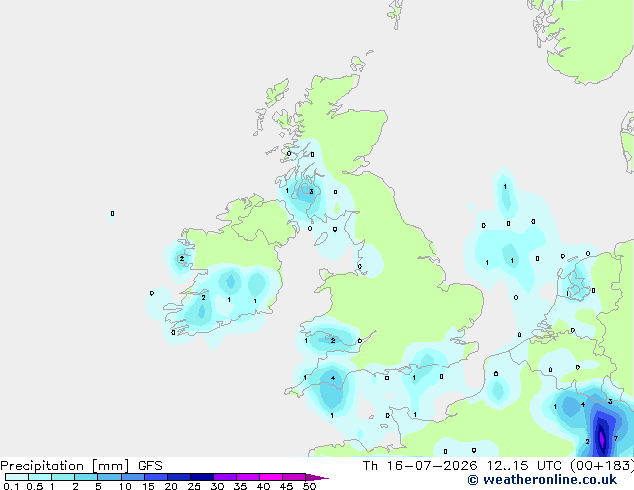This screenshot has height=490, width=634.
Task: Click the "GFS" model label
Action: [x=150, y=466]
